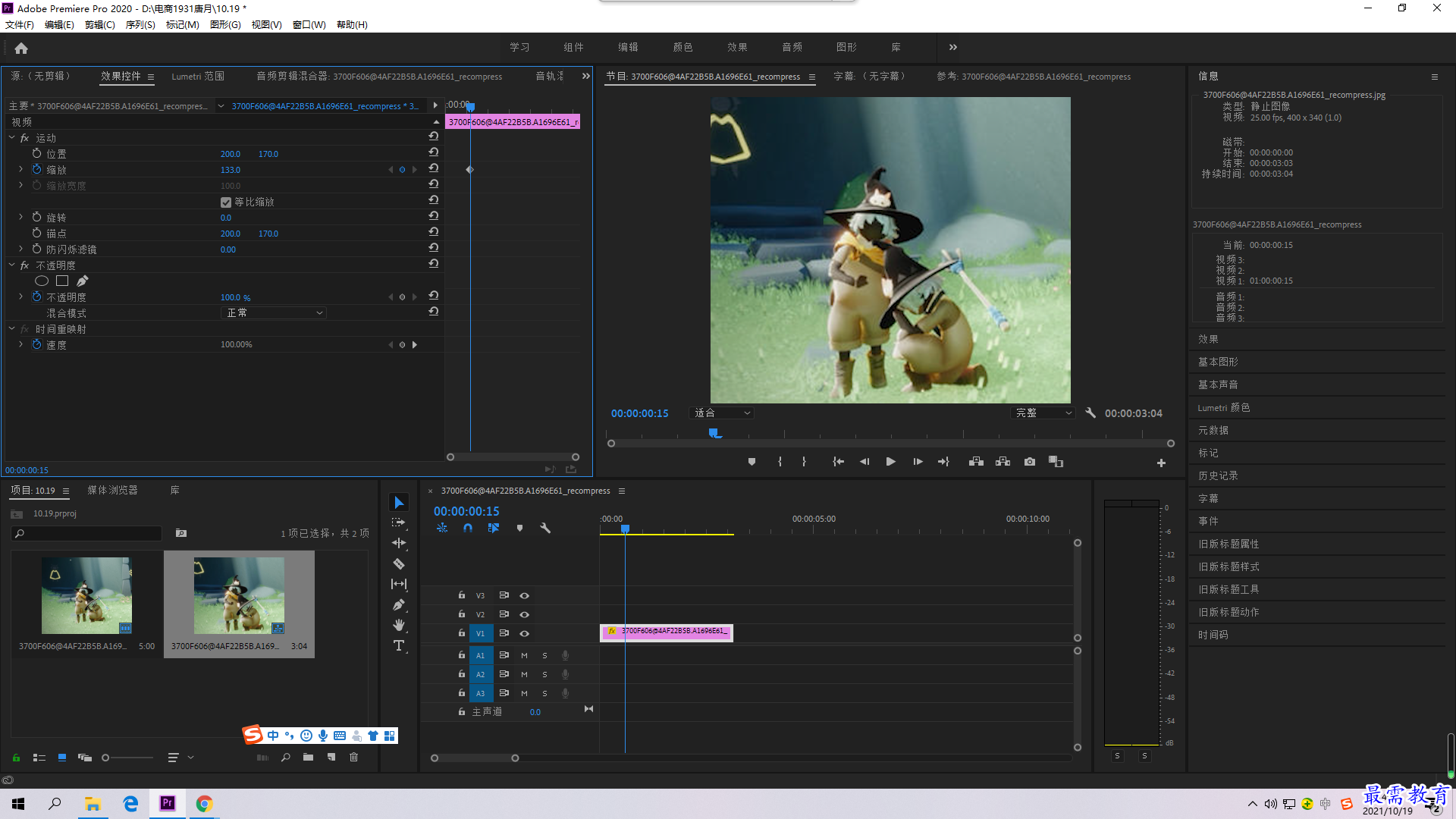Select the Selection tool arrow
Image resolution: width=1456 pixels, height=819 pixels.
tap(399, 502)
